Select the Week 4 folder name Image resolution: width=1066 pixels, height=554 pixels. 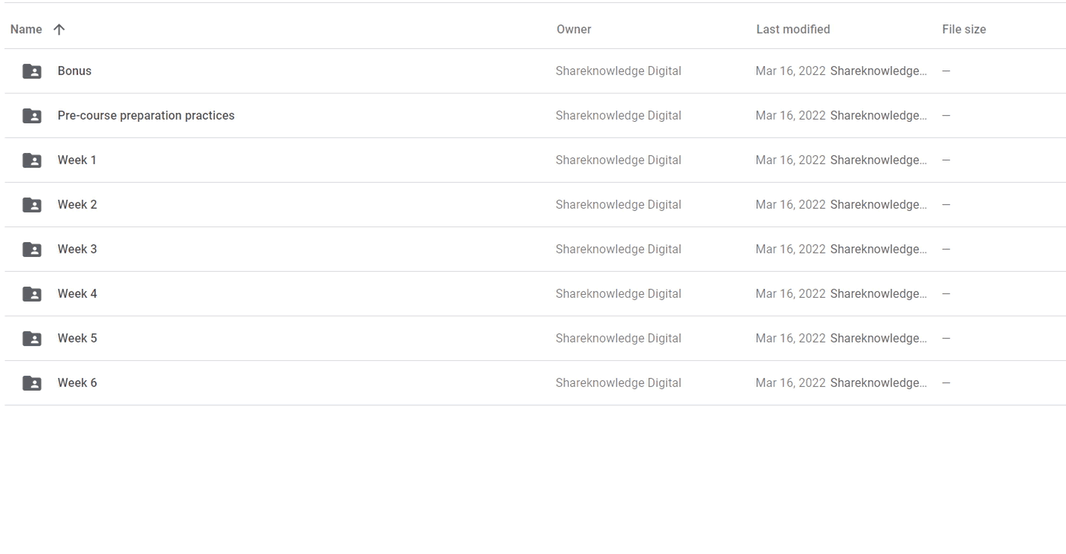tap(77, 294)
